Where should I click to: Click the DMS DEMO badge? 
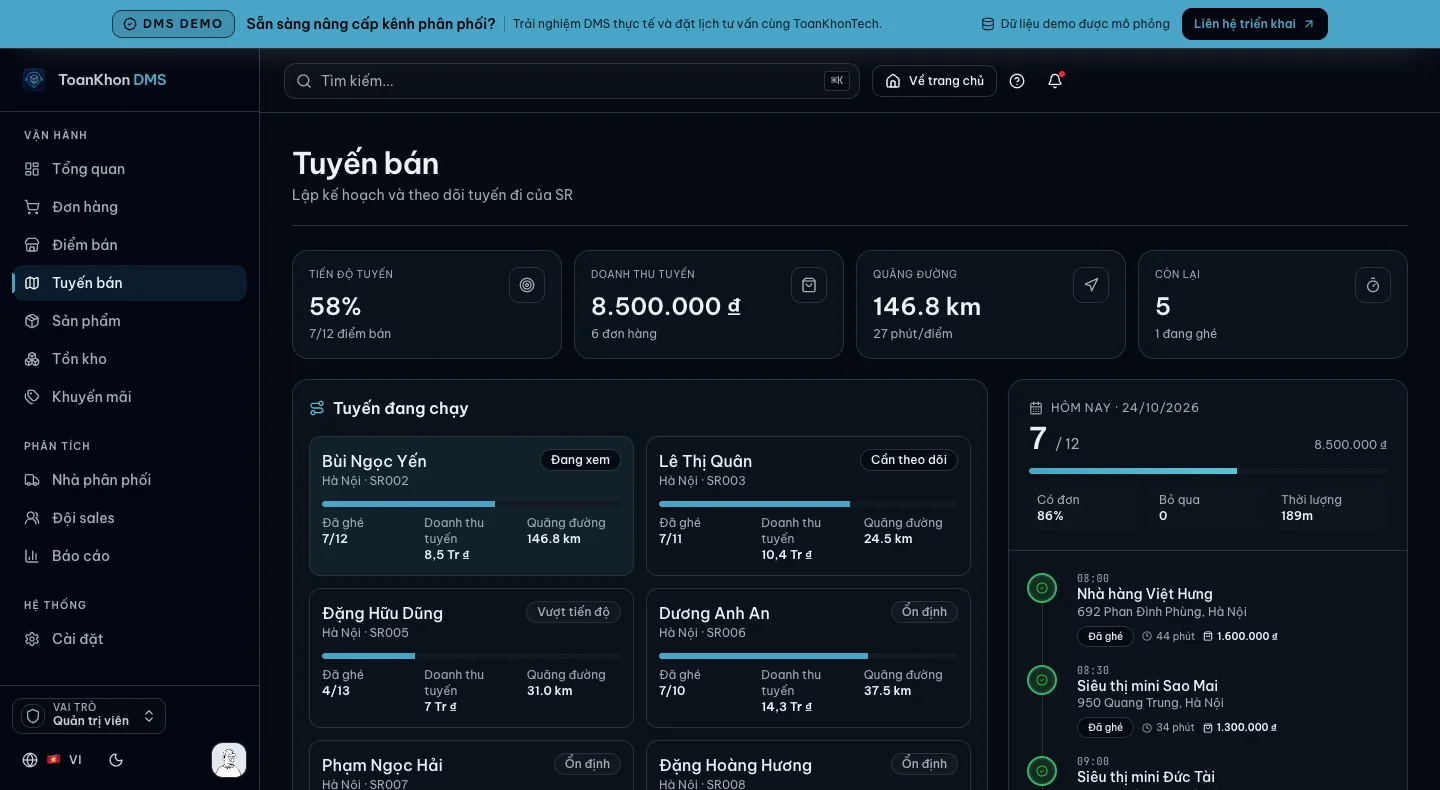(173, 24)
